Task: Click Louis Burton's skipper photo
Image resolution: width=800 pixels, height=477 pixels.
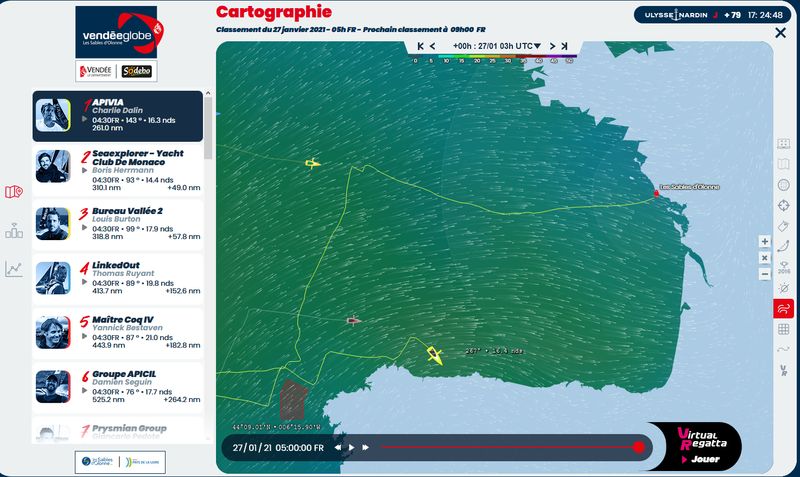Action: 53,223
